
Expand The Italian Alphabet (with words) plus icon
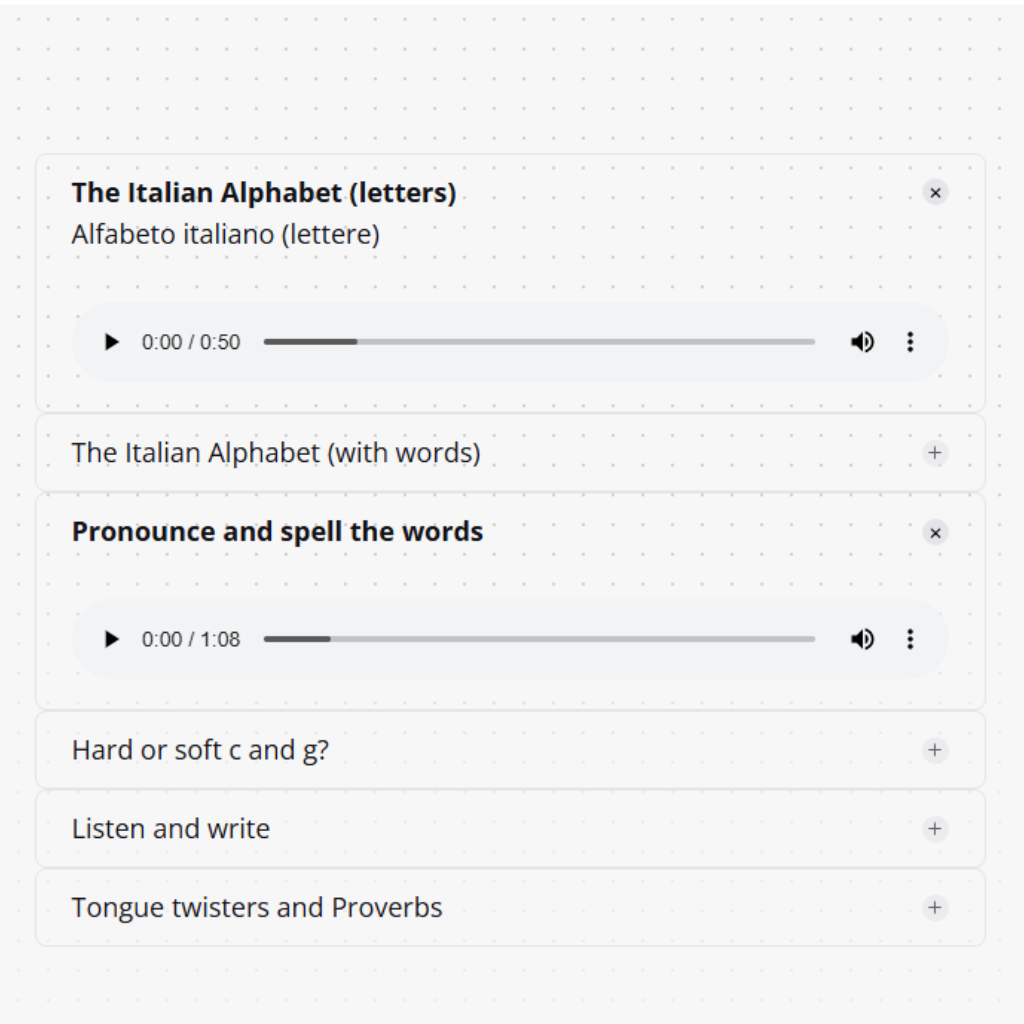(935, 453)
